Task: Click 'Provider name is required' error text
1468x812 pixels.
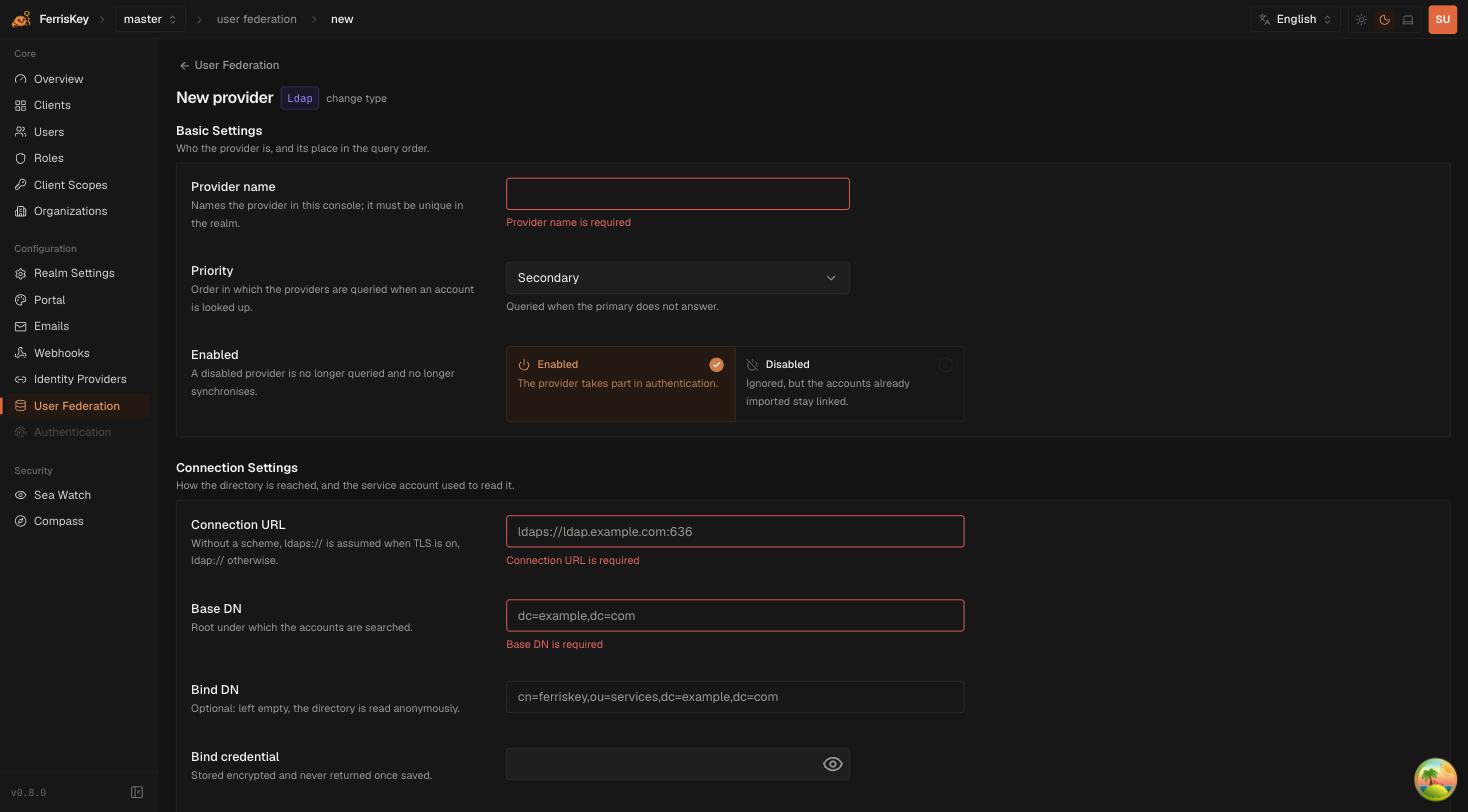Action: (568, 223)
